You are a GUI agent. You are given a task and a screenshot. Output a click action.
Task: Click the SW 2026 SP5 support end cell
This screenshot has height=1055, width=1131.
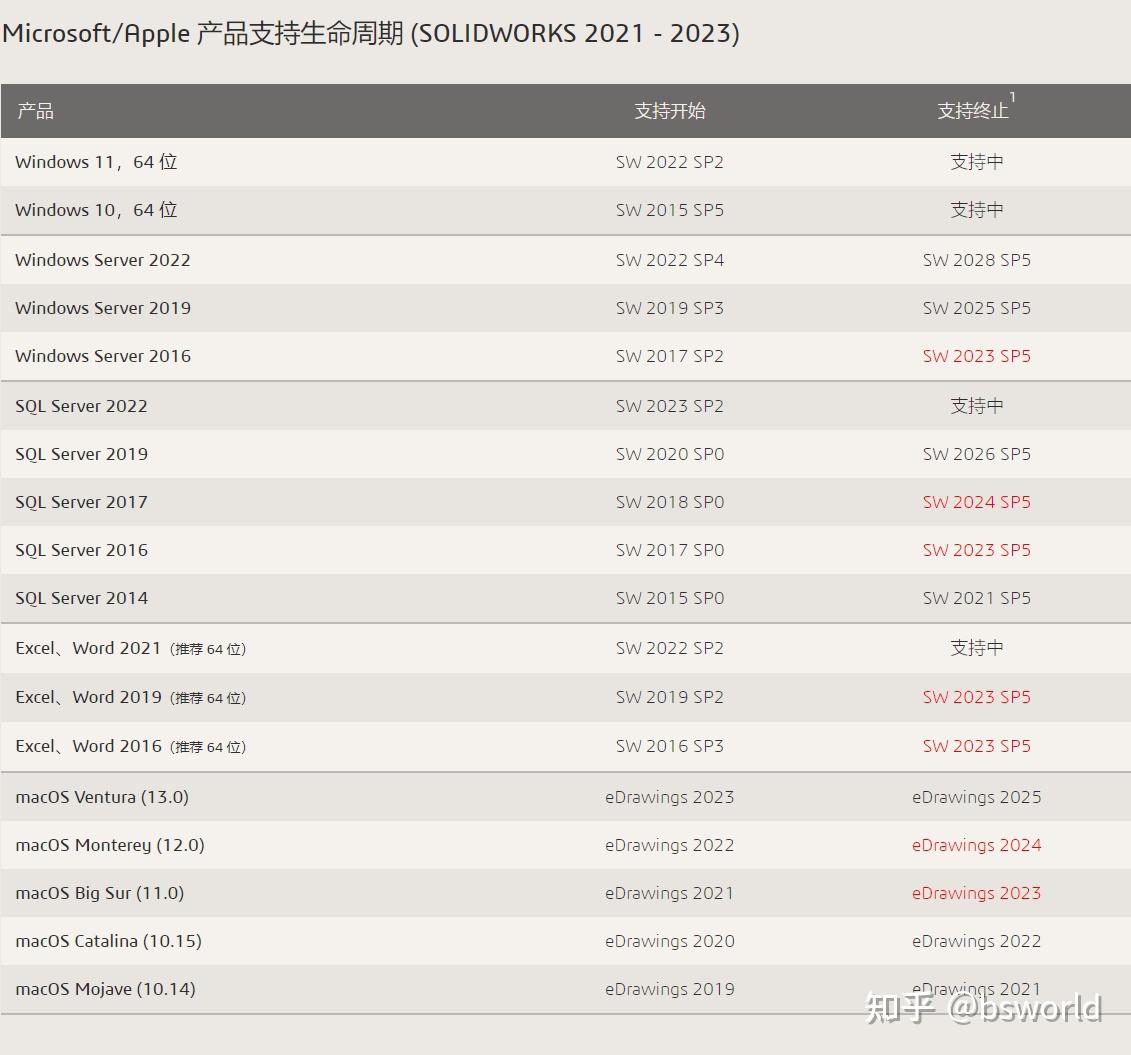977,454
